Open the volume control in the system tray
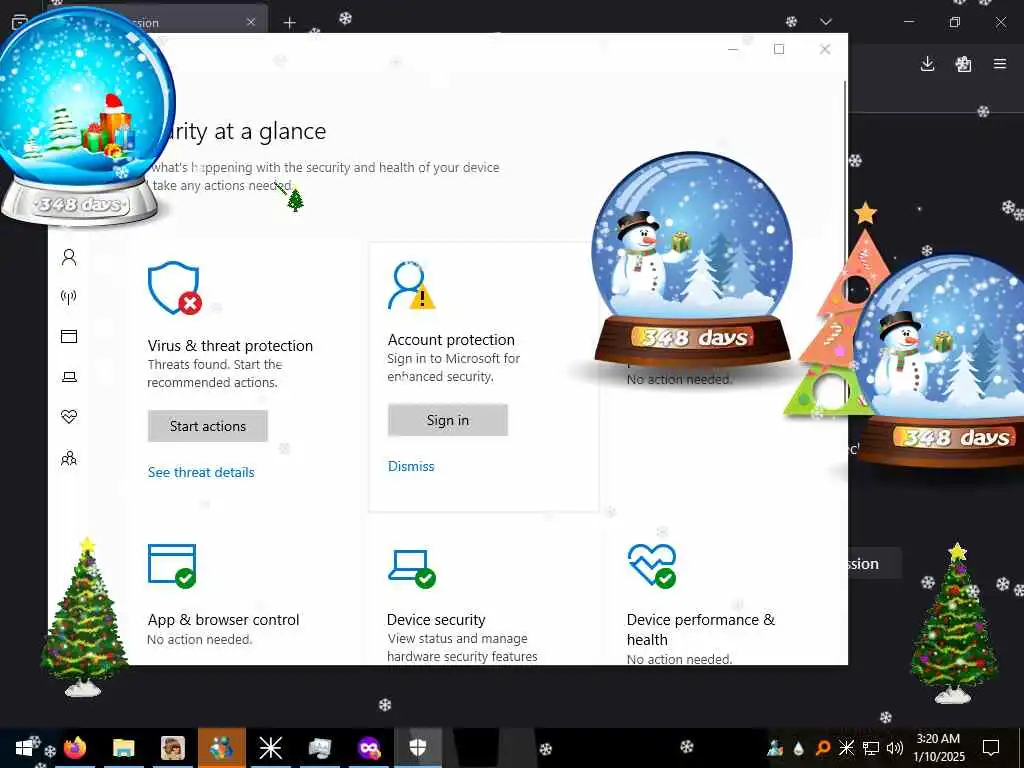The image size is (1024, 768). (895, 748)
